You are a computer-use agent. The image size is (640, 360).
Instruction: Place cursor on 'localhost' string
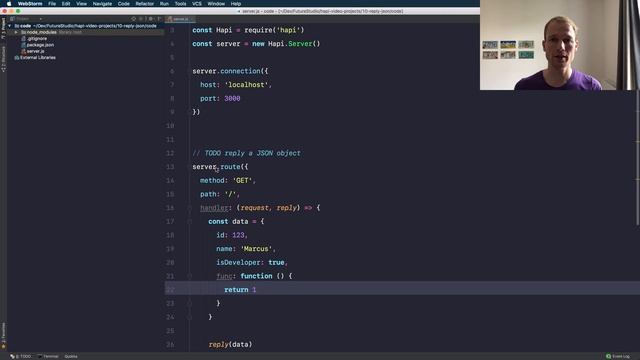point(246,85)
